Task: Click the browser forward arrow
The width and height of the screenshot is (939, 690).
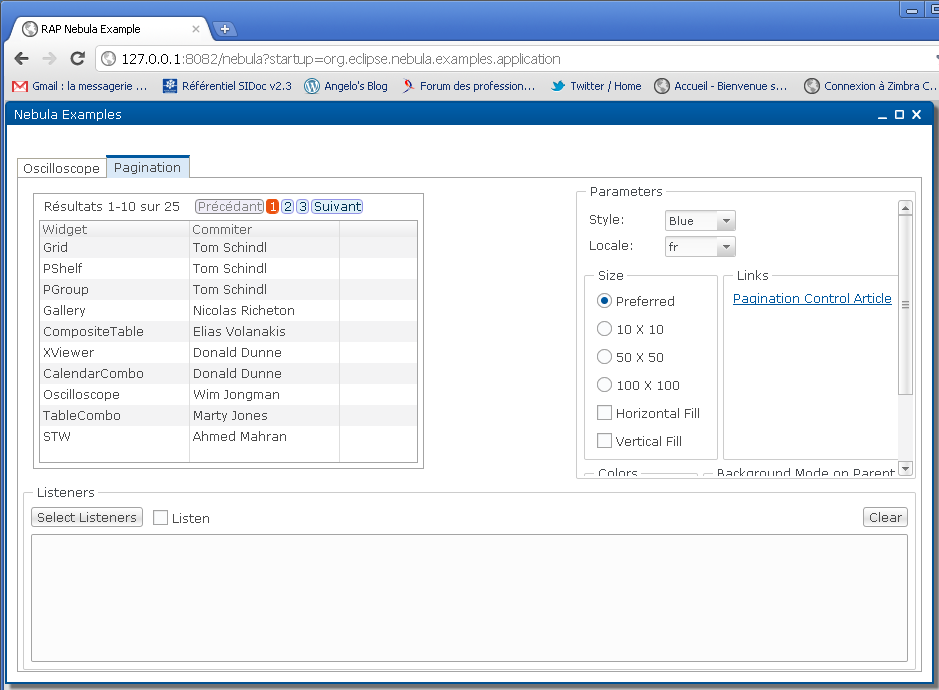Action: click(50, 59)
